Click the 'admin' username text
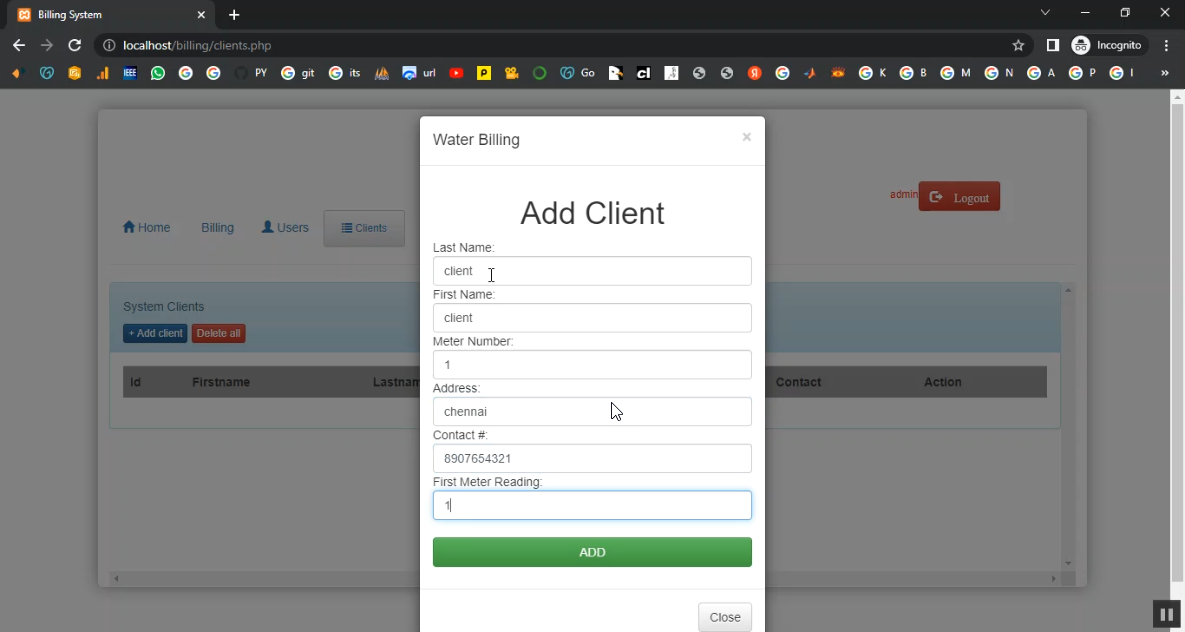Screen dimensions: 1185x632 (903, 194)
